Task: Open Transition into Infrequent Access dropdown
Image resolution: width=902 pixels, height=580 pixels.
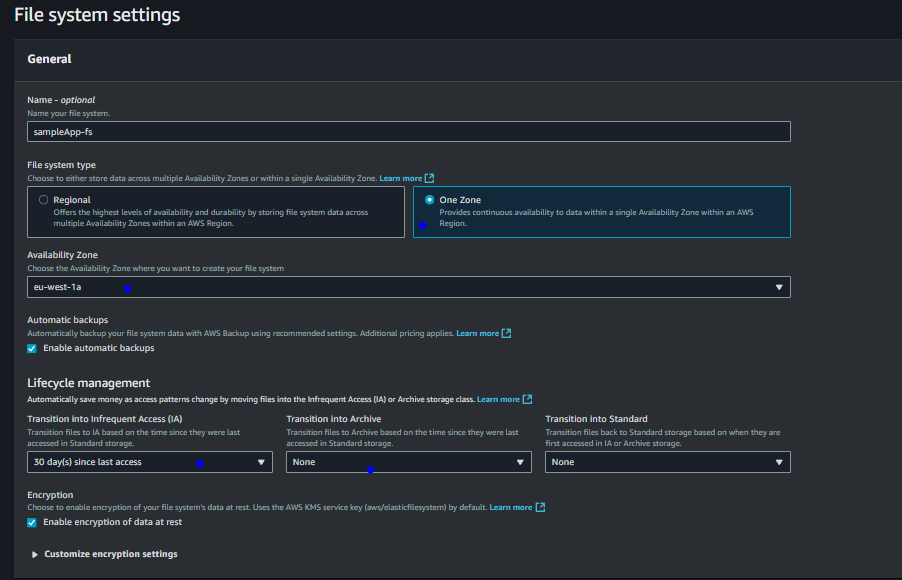Action: point(150,462)
